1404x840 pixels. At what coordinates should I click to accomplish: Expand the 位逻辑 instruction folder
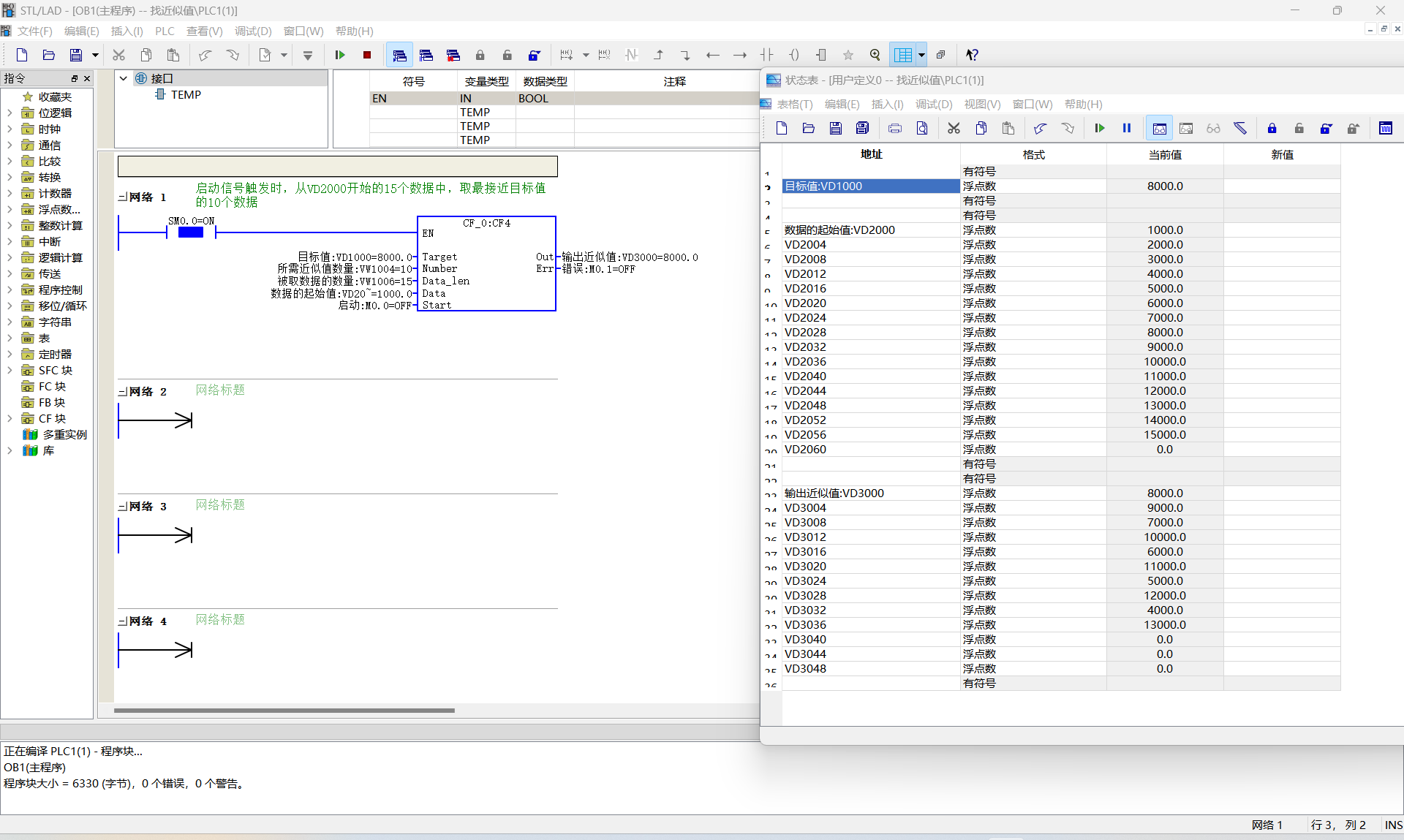[10, 113]
